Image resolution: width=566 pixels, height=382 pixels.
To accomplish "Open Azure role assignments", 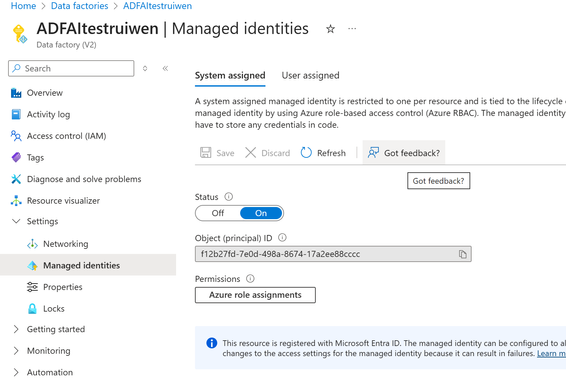I will [255, 295].
